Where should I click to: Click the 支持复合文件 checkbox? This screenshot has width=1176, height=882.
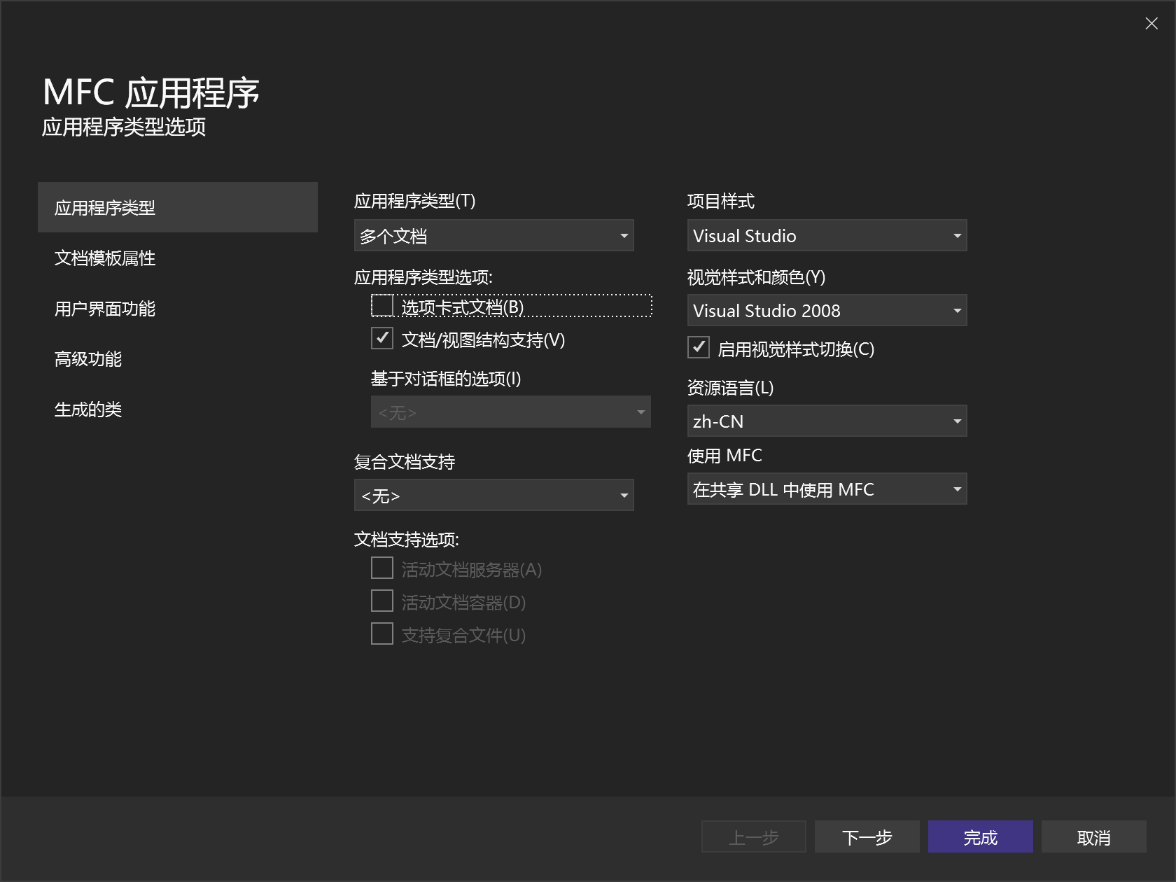click(x=382, y=634)
